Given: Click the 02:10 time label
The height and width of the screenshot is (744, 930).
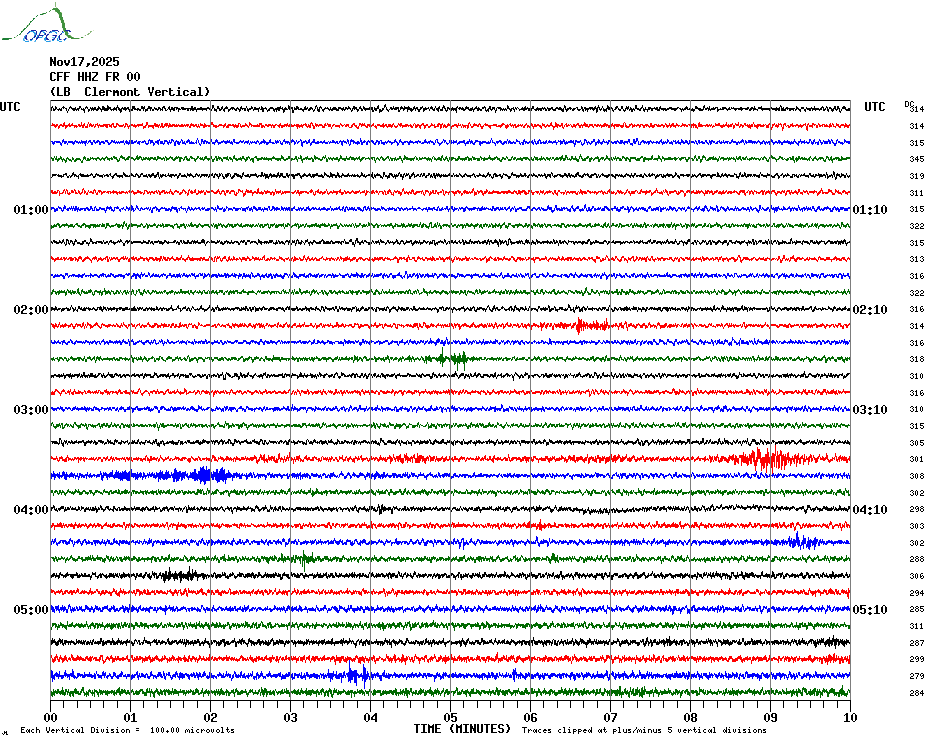Looking at the screenshot, I should (x=870, y=310).
